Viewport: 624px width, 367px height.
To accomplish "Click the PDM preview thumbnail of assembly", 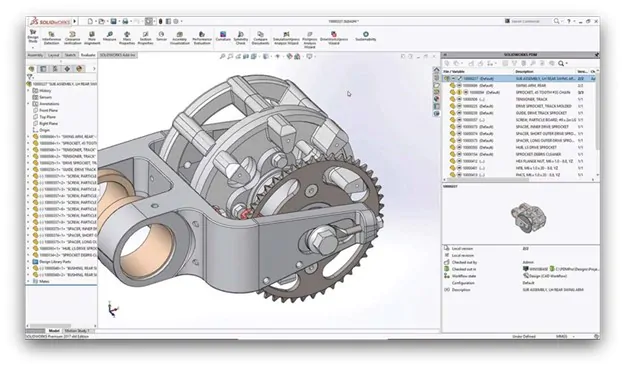I will pos(528,217).
